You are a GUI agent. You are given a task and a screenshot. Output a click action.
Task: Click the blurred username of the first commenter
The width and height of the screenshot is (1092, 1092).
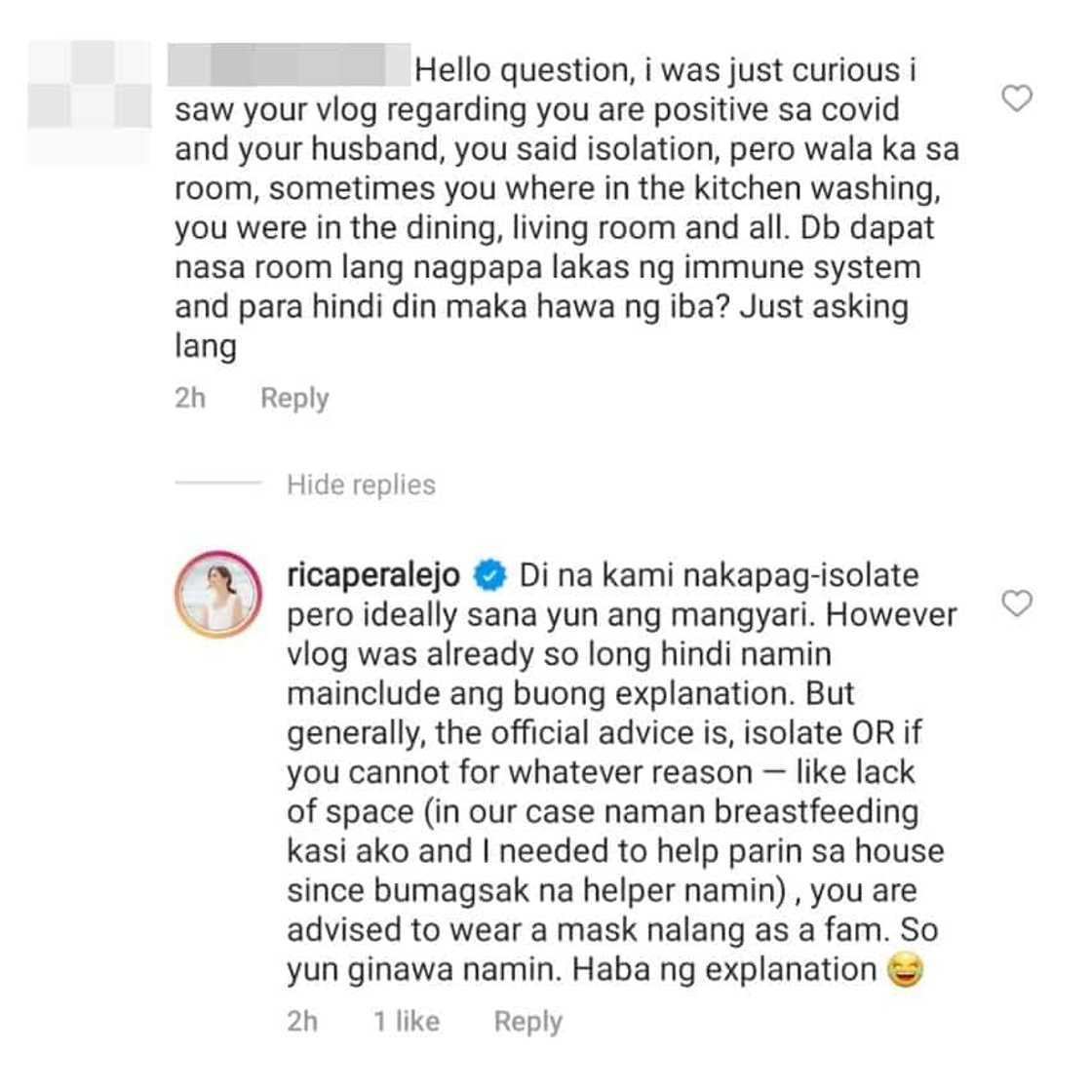[276, 66]
